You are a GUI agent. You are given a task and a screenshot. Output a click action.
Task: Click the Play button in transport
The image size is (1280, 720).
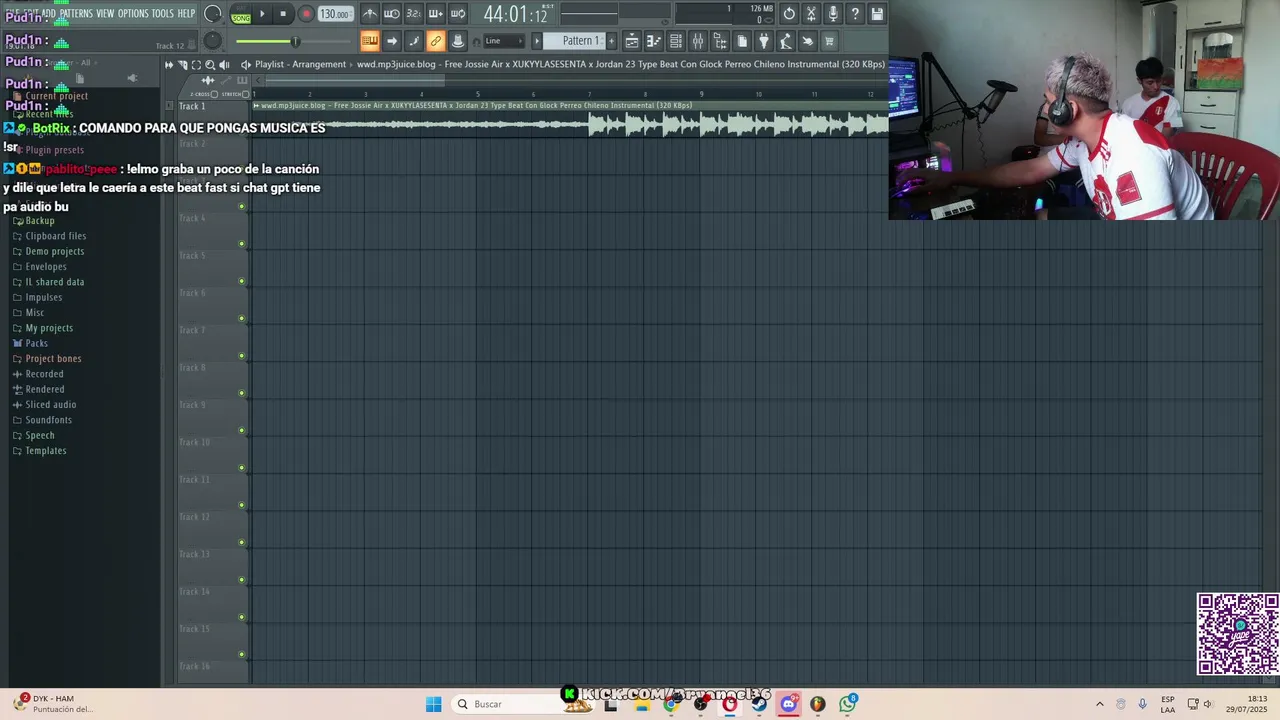pyautogui.click(x=262, y=14)
